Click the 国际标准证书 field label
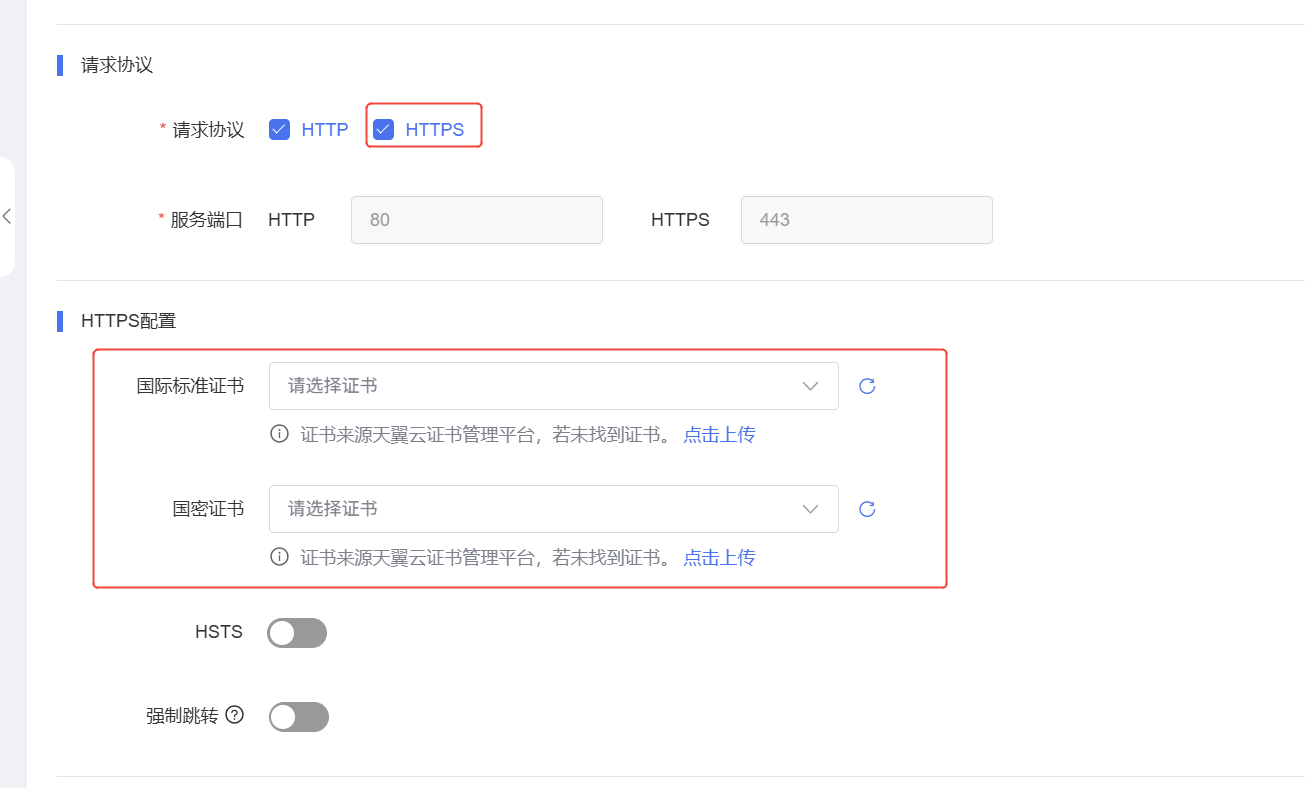This screenshot has width=1305, height=788. click(x=190, y=386)
